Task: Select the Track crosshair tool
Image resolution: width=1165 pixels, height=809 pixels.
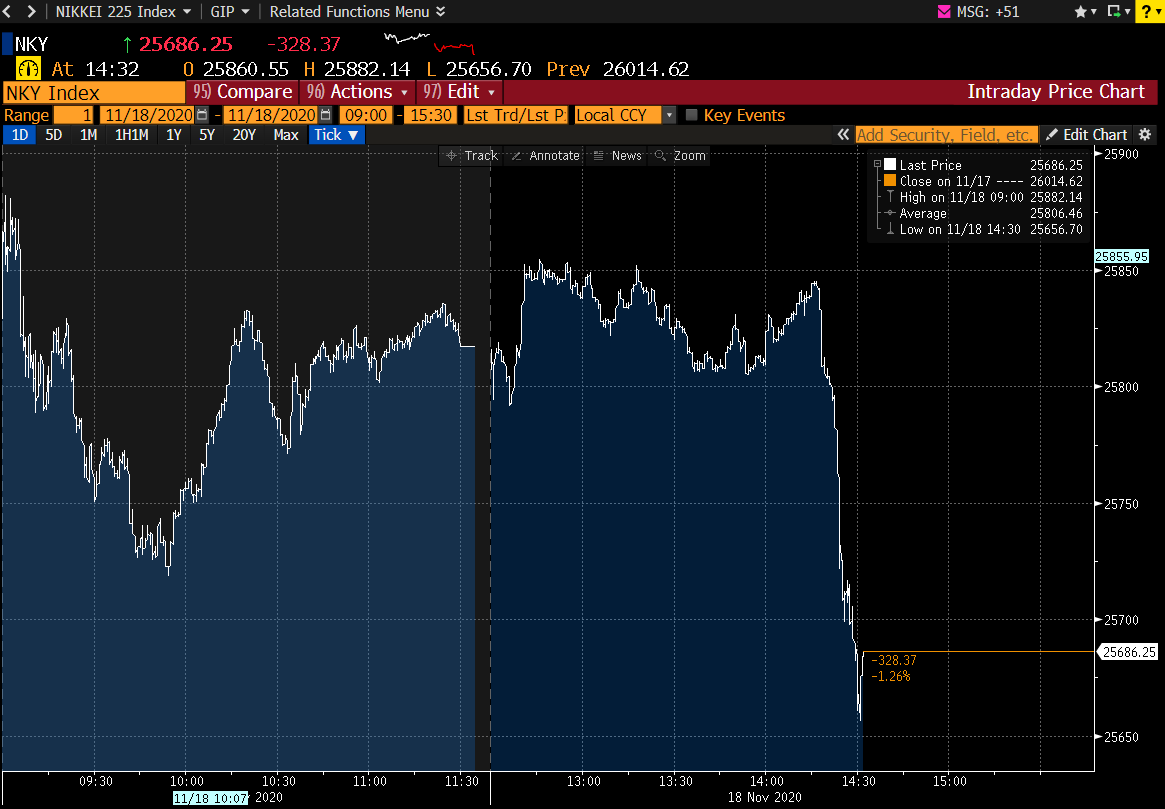Action: pyautogui.click(x=471, y=156)
